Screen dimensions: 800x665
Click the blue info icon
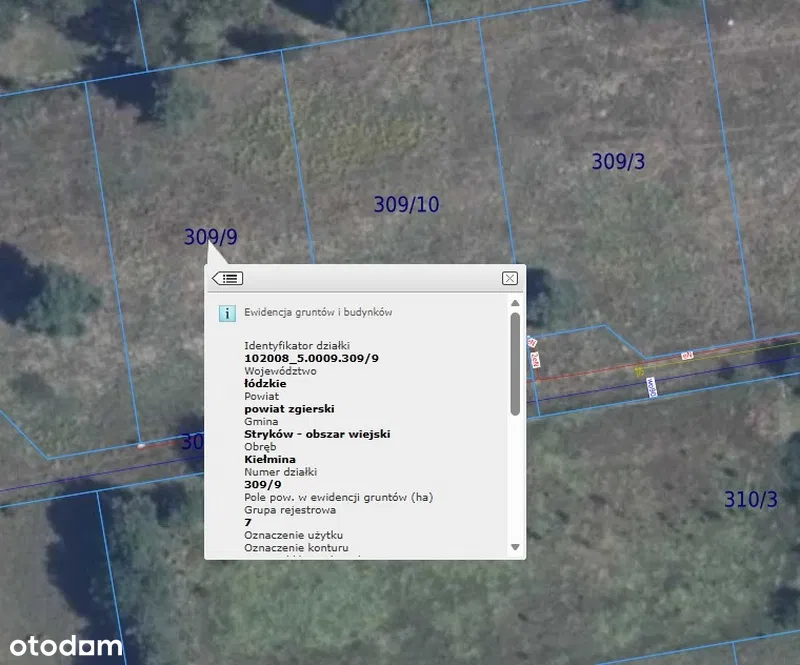coord(227,313)
